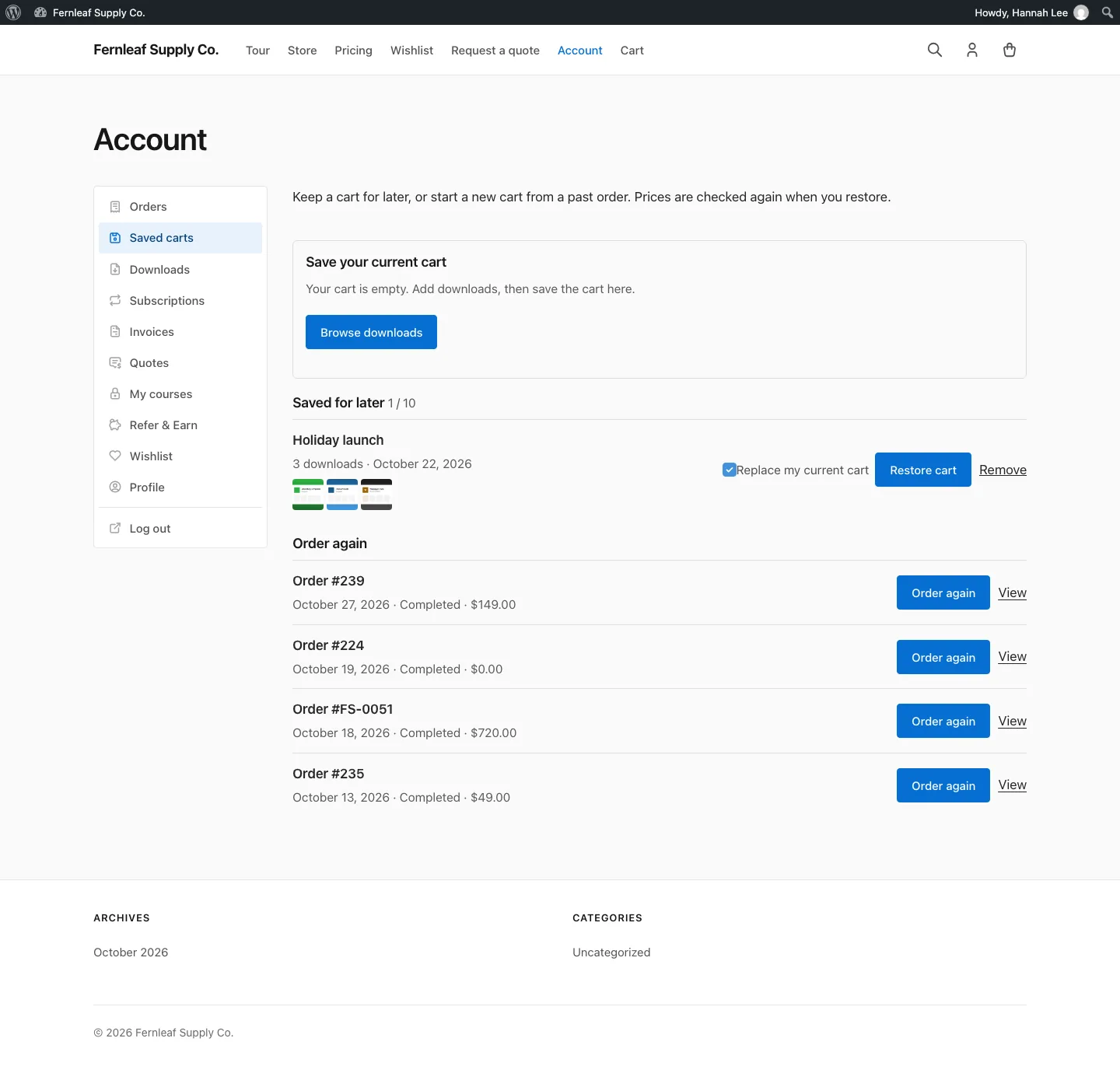Remove the Holiday launch saved cart
This screenshot has height=1066, width=1120.
[x=1003, y=470]
